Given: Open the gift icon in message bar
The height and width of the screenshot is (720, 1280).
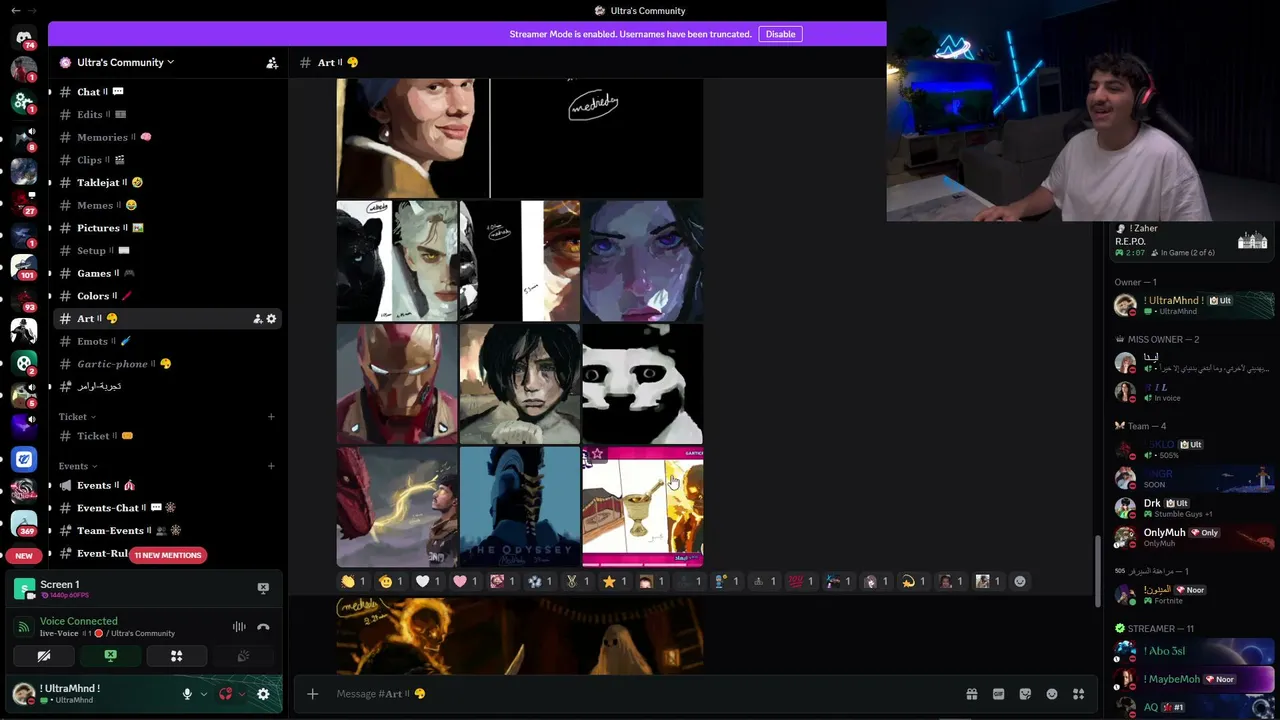Looking at the screenshot, I should (x=971, y=694).
